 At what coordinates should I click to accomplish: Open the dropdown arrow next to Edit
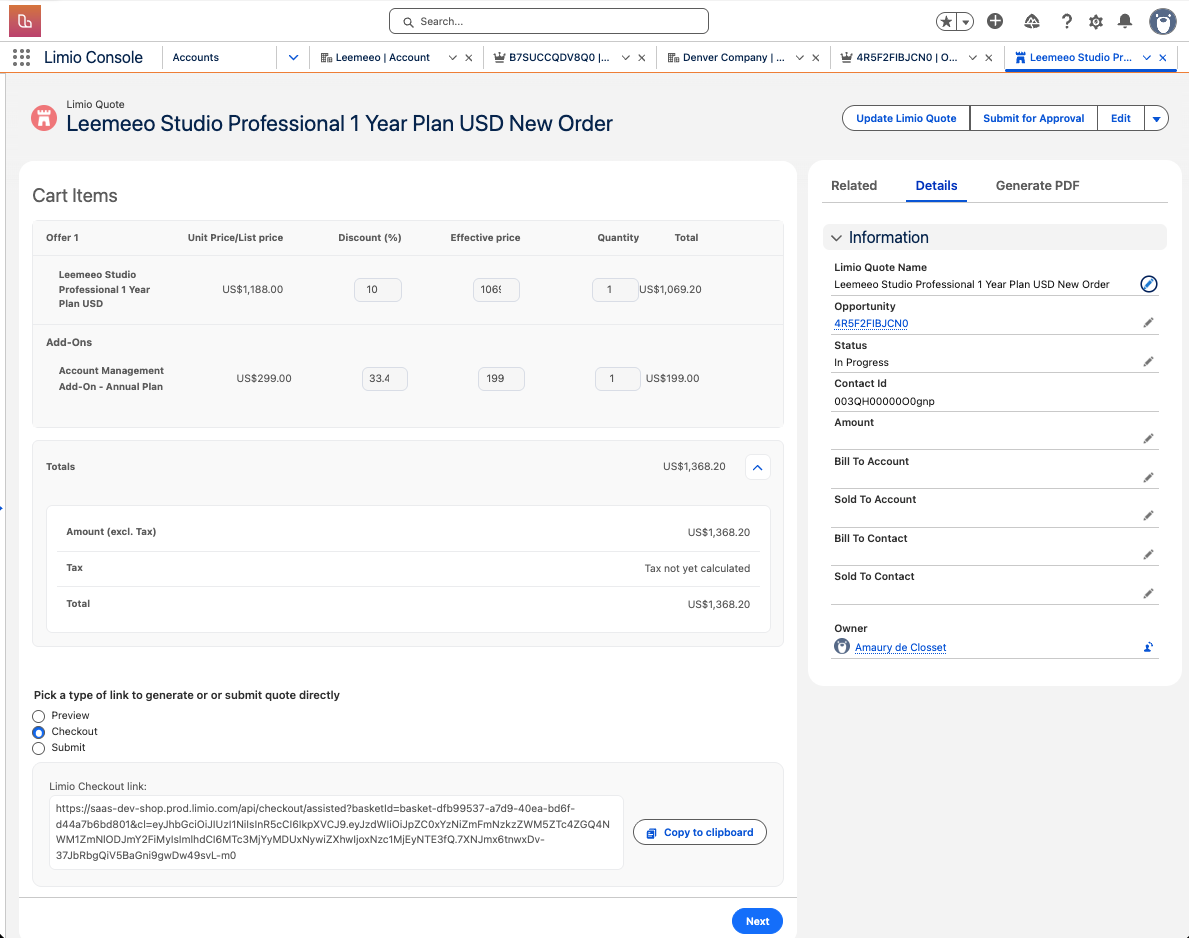[1156, 118]
